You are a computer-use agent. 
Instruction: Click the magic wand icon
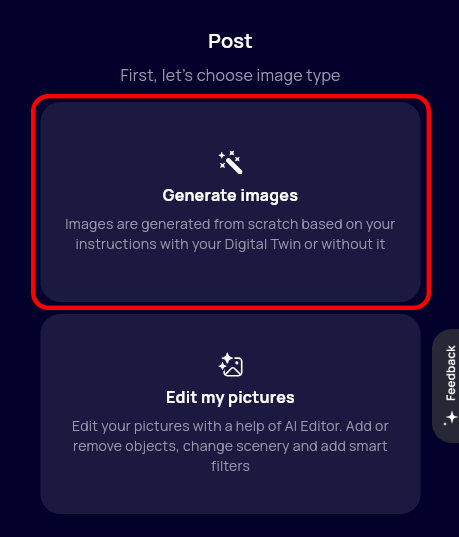230,162
